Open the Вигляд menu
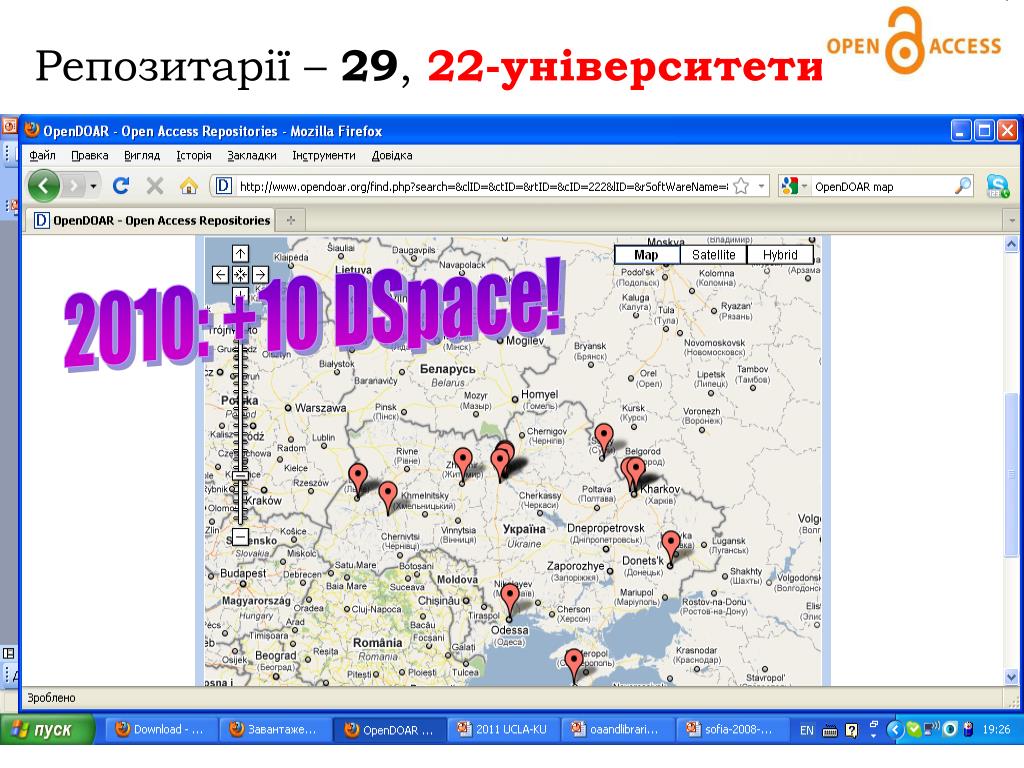 coord(142,155)
